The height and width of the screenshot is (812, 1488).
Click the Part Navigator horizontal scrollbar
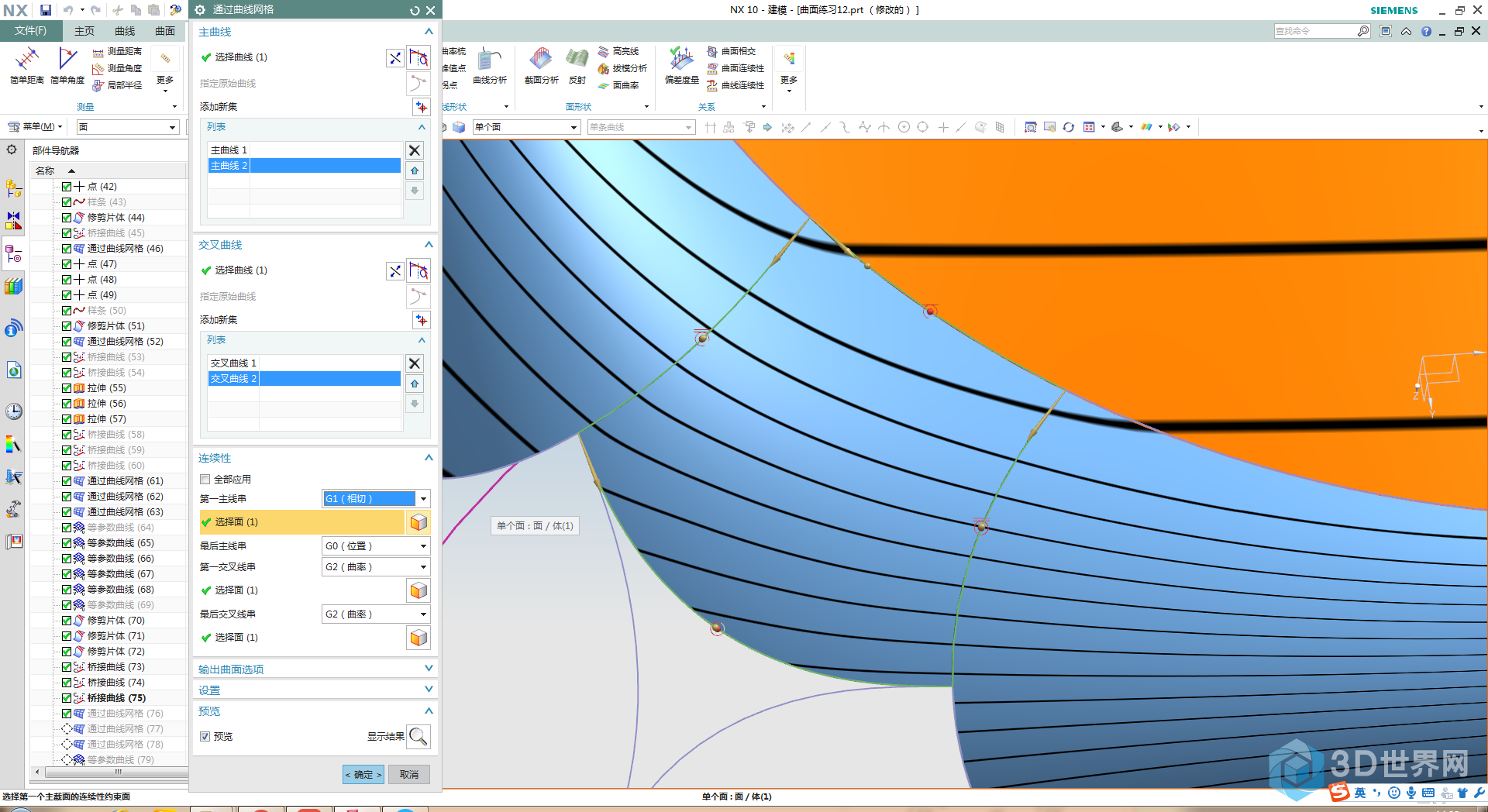pos(116,772)
